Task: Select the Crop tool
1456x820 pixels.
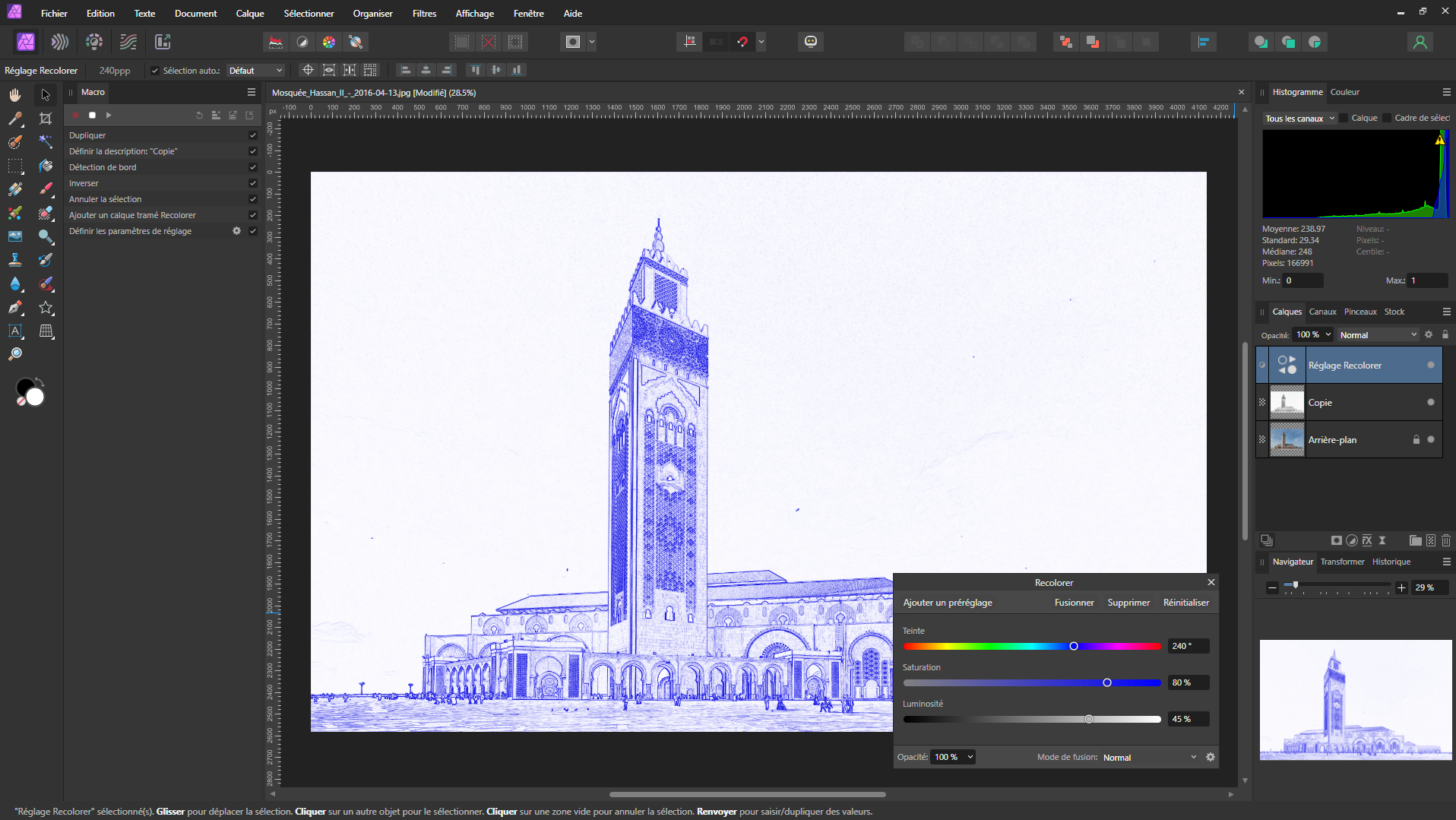Action: coord(46,119)
